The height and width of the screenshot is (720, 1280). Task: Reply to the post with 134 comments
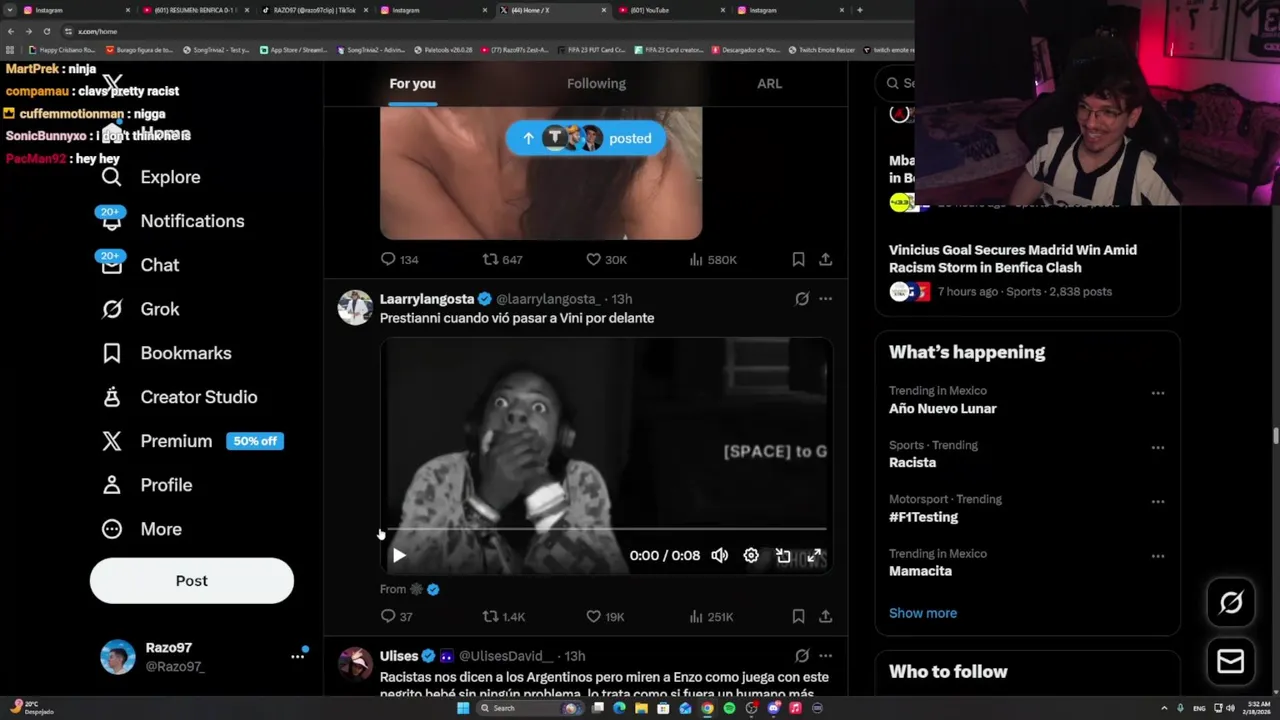click(399, 259)
